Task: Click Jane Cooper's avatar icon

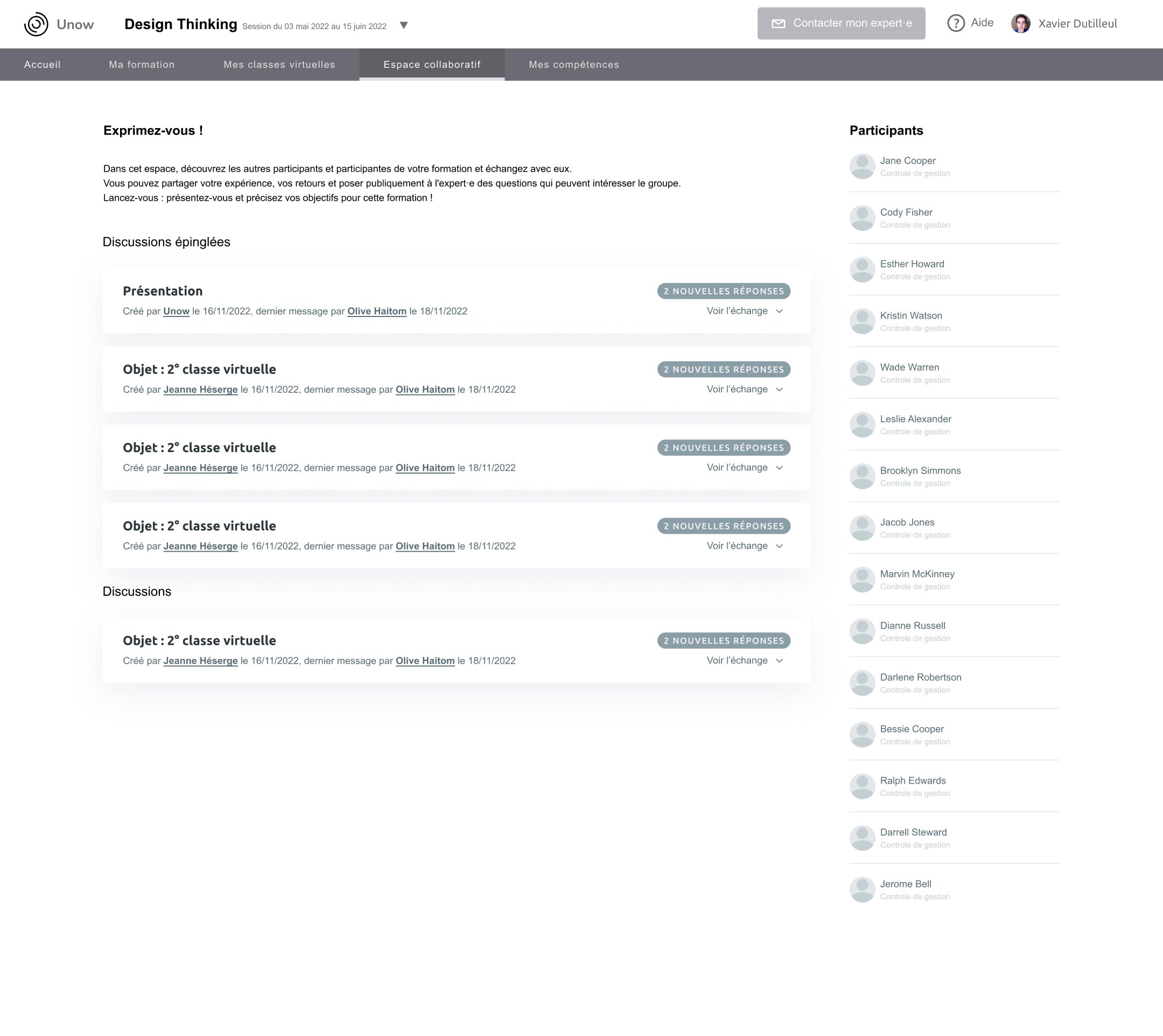Action: click(861, 167)
